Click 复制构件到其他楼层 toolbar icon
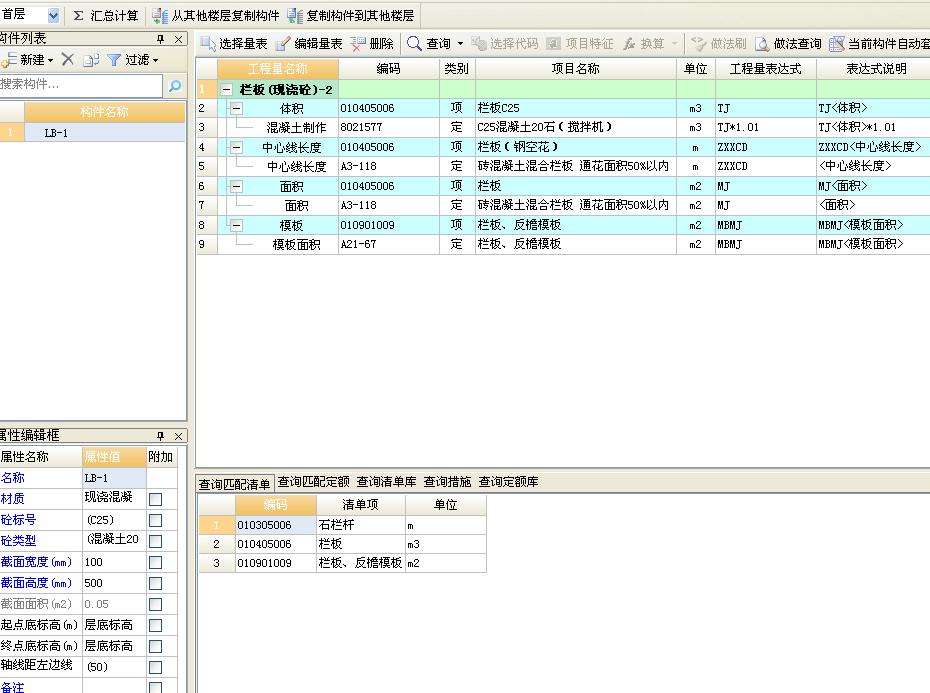The height and width of the screenshot is (693, 930). 295,16
